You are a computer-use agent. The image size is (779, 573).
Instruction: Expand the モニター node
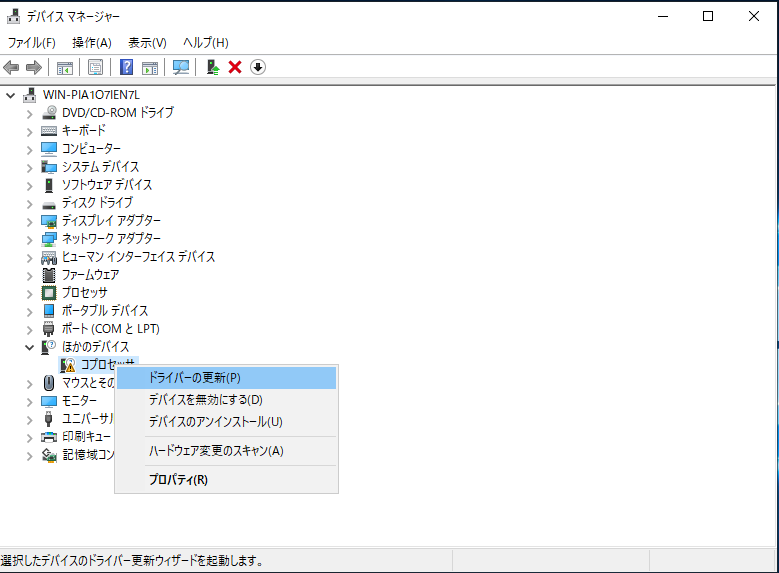tap(29, 402)
